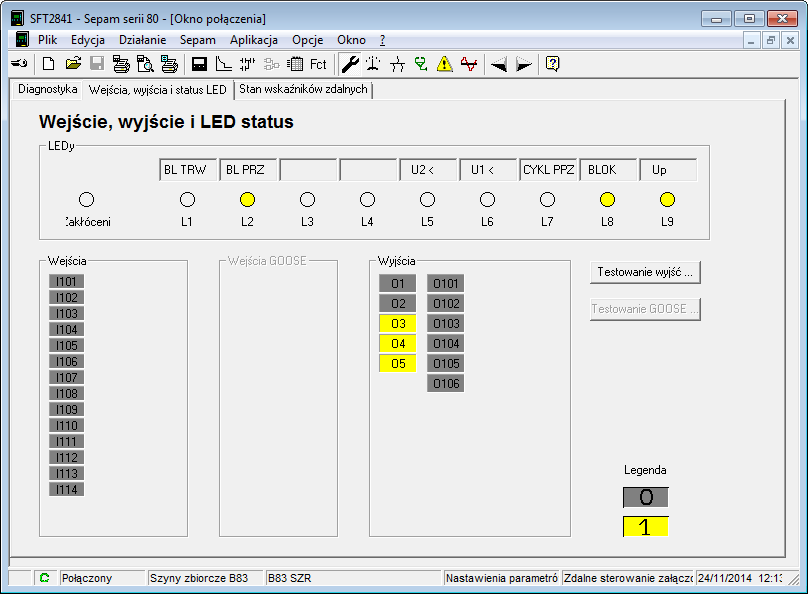The image size is (808, 594).
Task: Select Wejścia, wyjścia i status LED tab
Action: pos(158,90)
